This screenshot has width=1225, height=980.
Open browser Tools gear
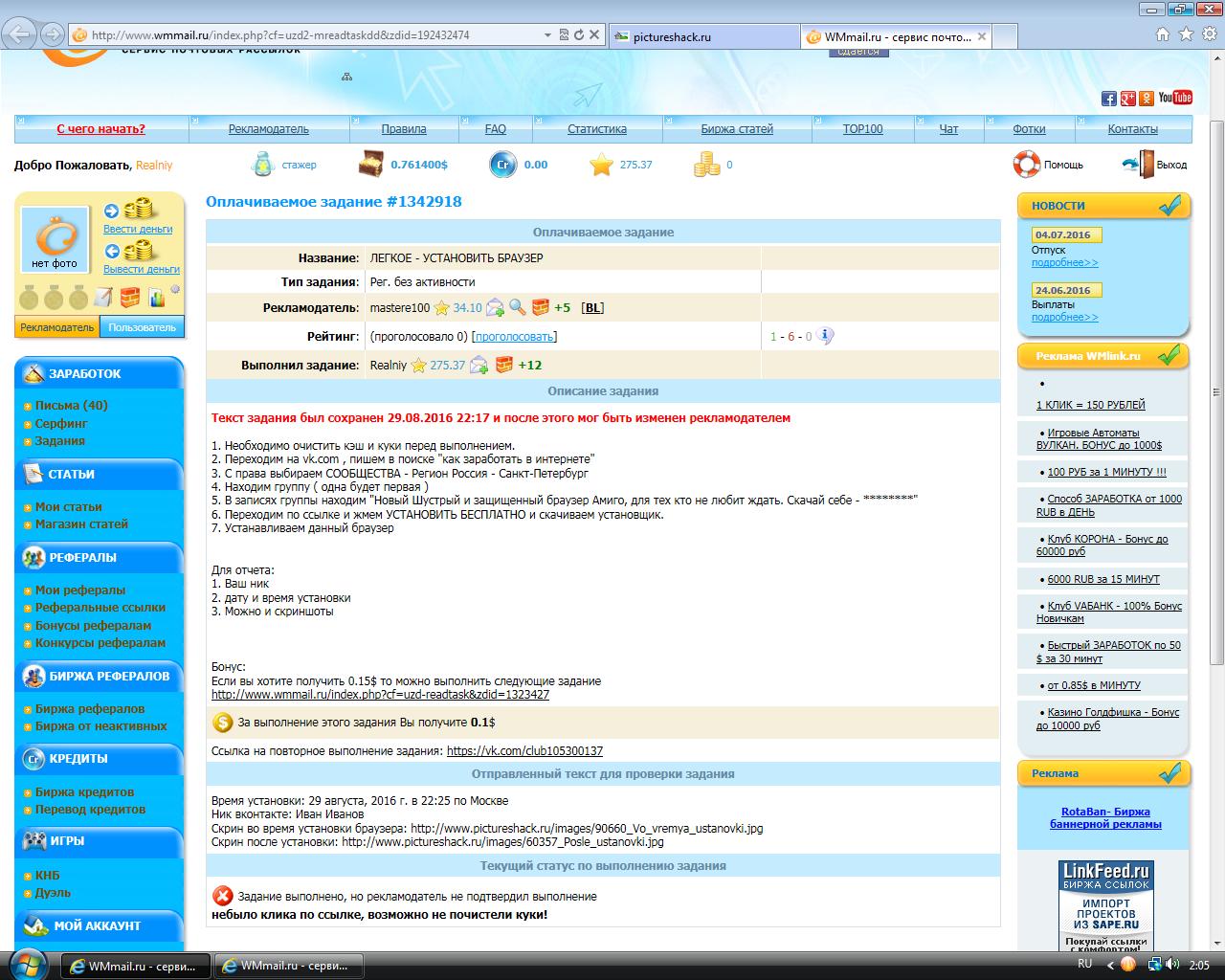pyautogui.click(x=1209, y=34)
